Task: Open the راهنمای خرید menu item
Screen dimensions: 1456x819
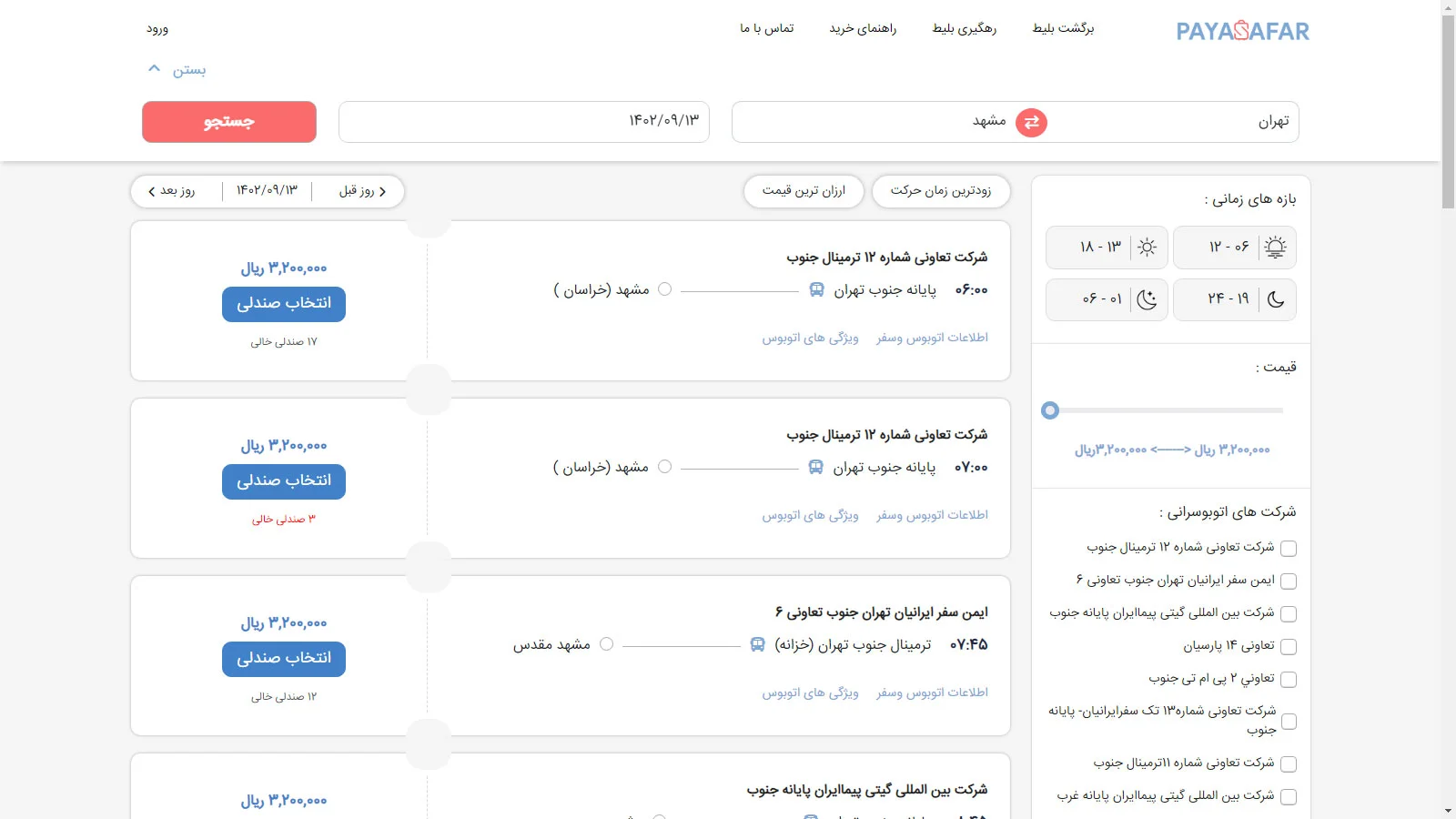Action: click(863, 28)
